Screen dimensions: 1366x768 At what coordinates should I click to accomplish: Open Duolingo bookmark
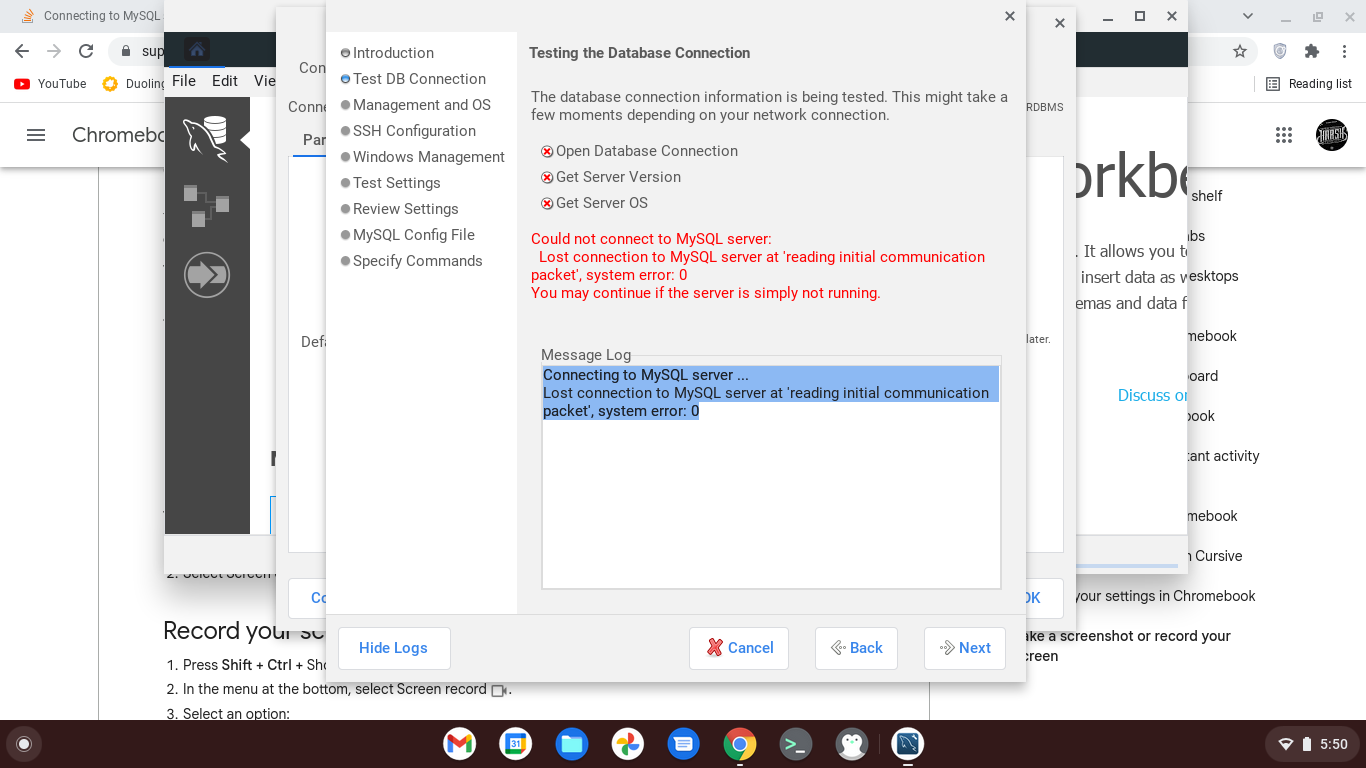134,84
